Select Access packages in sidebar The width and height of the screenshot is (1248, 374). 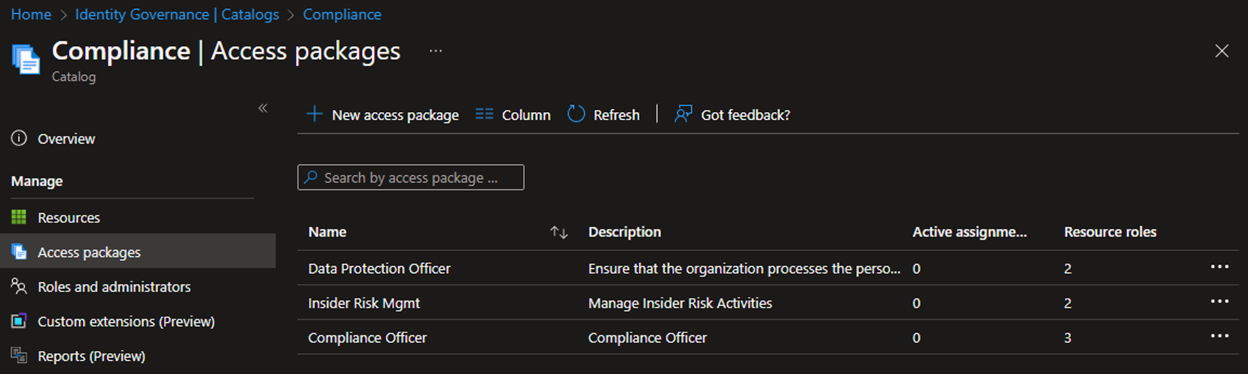click(x=137, y=252)
